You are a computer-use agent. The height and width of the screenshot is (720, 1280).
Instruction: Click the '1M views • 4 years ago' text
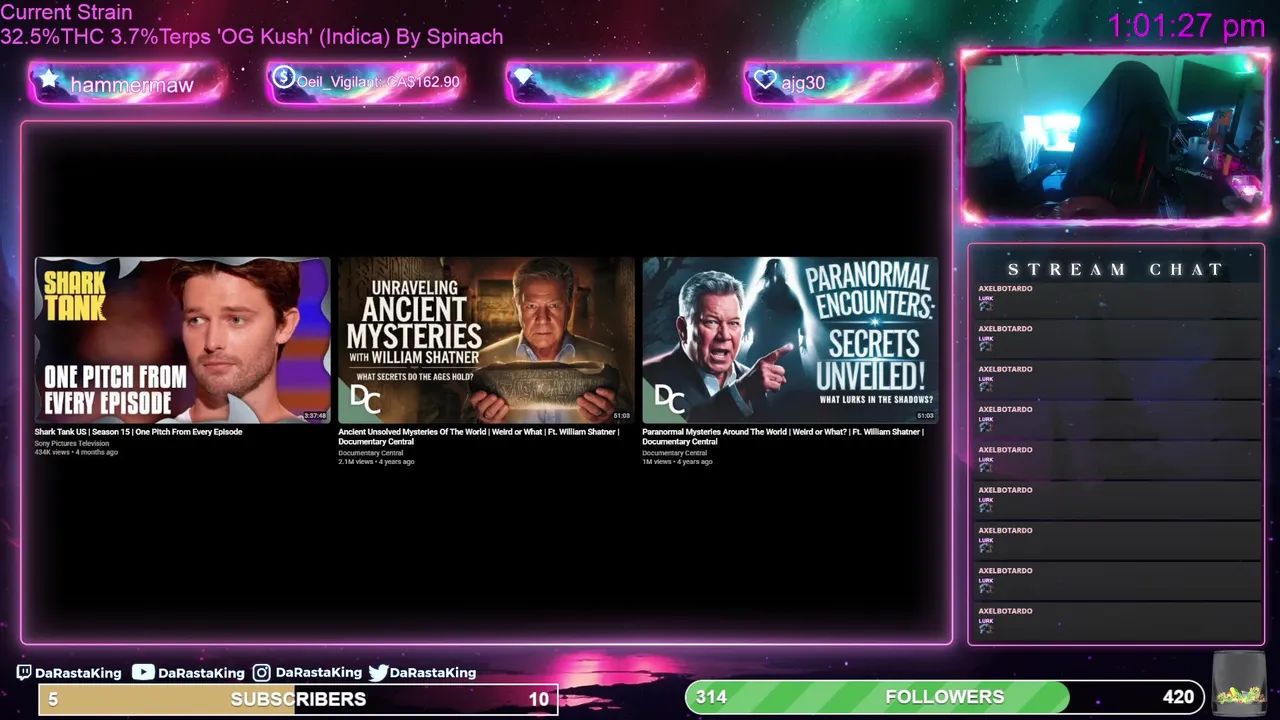tap(677, 462)
